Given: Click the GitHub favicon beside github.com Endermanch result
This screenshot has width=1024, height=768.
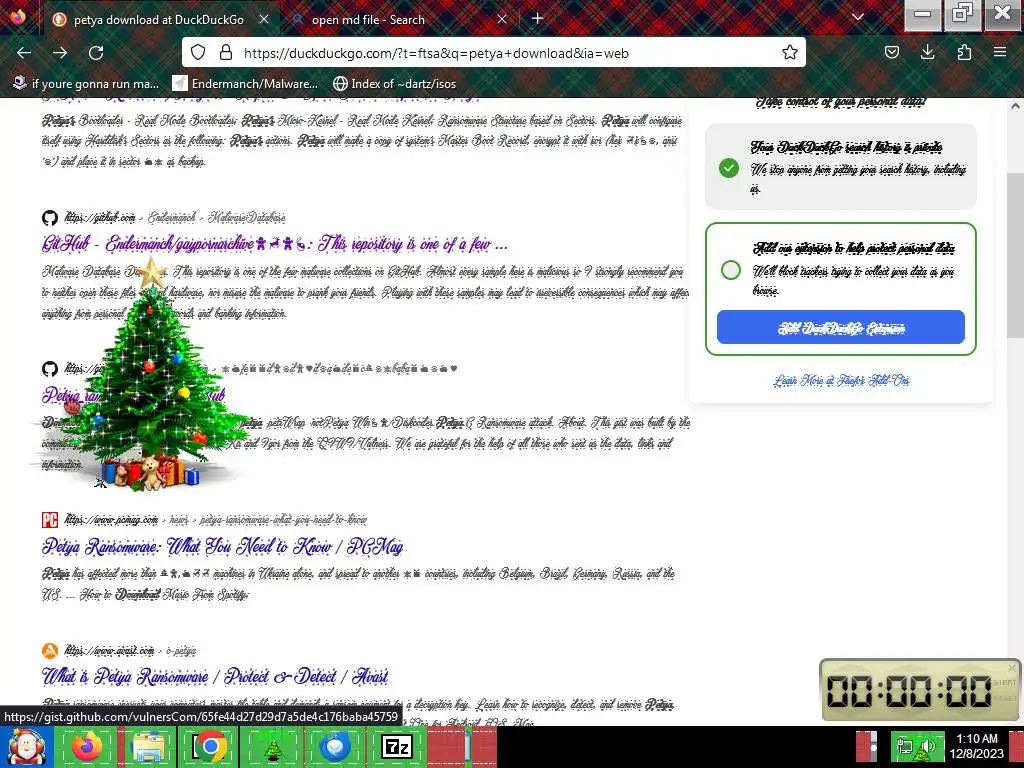Looking at the screenshot, I should click(50, 217).
